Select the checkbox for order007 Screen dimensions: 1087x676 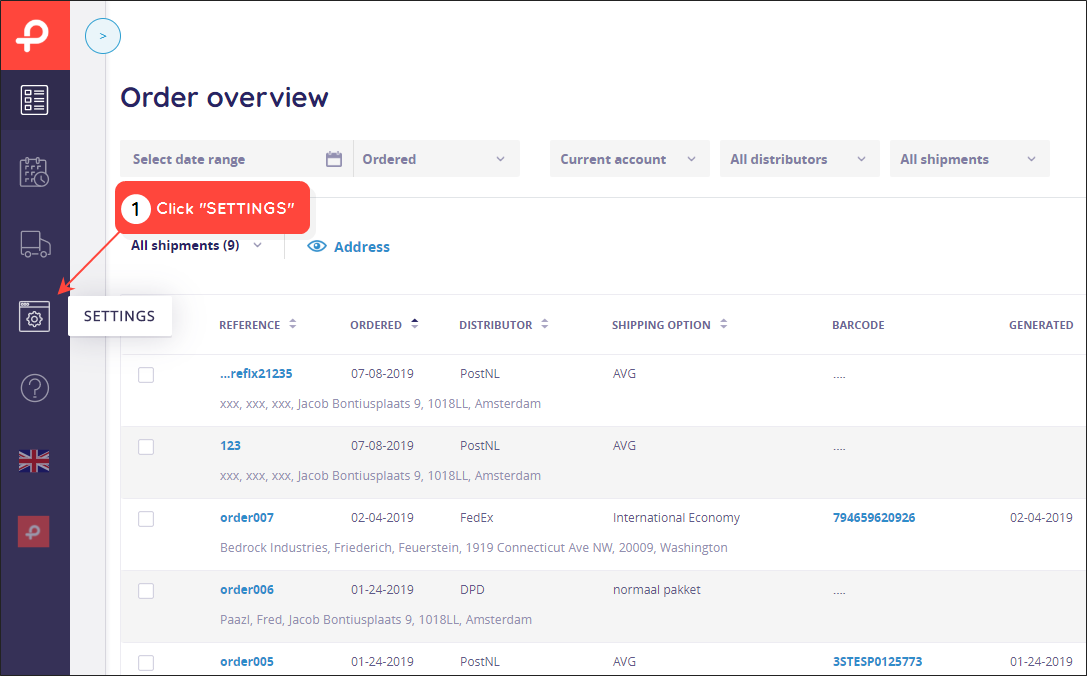[146, 519]
